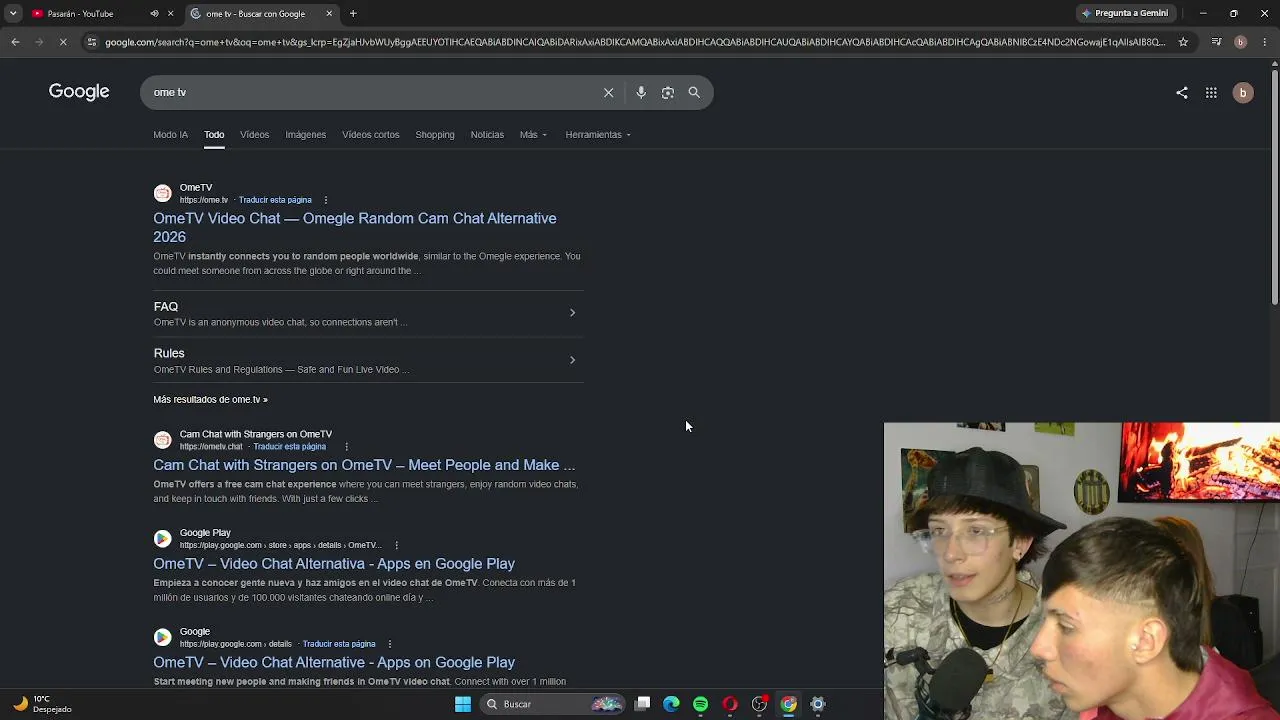Switch to the Modo IA tab
1280x720 pixels.
(170, 135)
